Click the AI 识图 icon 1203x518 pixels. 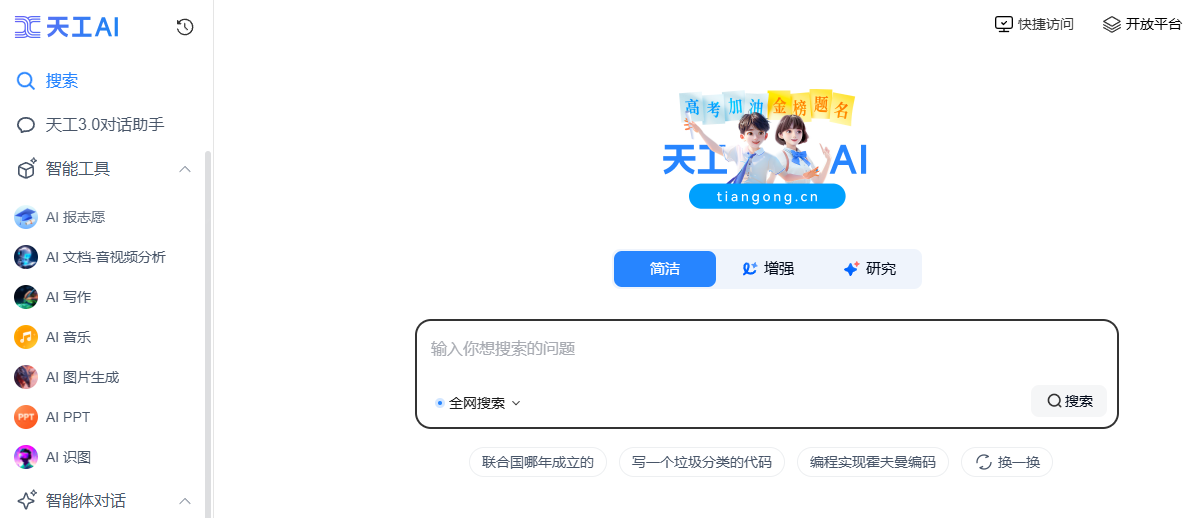(x=26, y=457)
